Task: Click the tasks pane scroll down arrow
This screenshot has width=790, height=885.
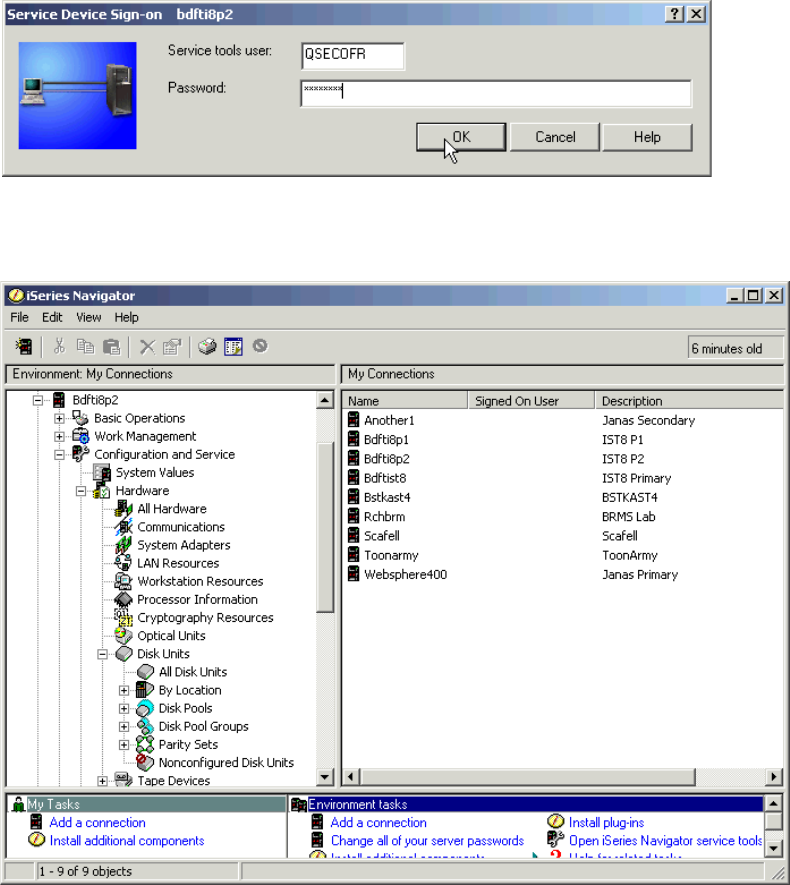Action: [773, 848]
